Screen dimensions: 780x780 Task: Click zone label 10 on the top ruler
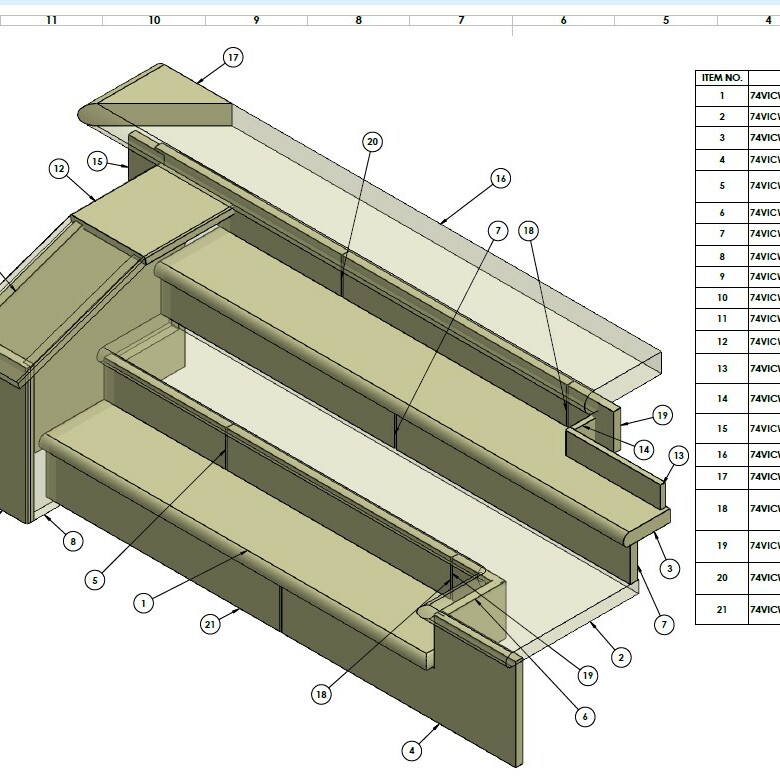154,20
